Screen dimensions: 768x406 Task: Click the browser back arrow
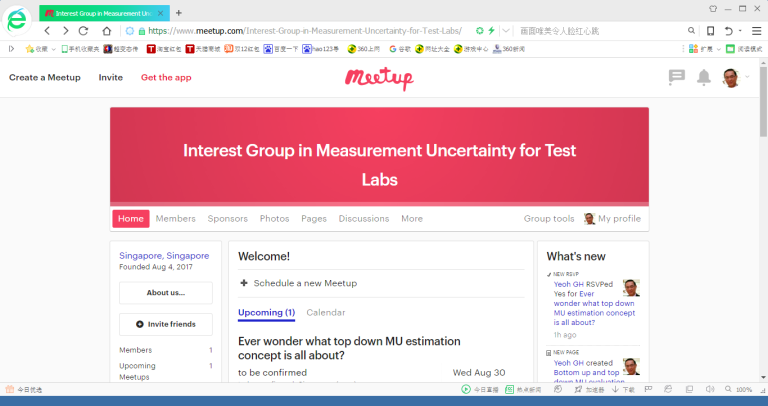click(x=47, y=31)
